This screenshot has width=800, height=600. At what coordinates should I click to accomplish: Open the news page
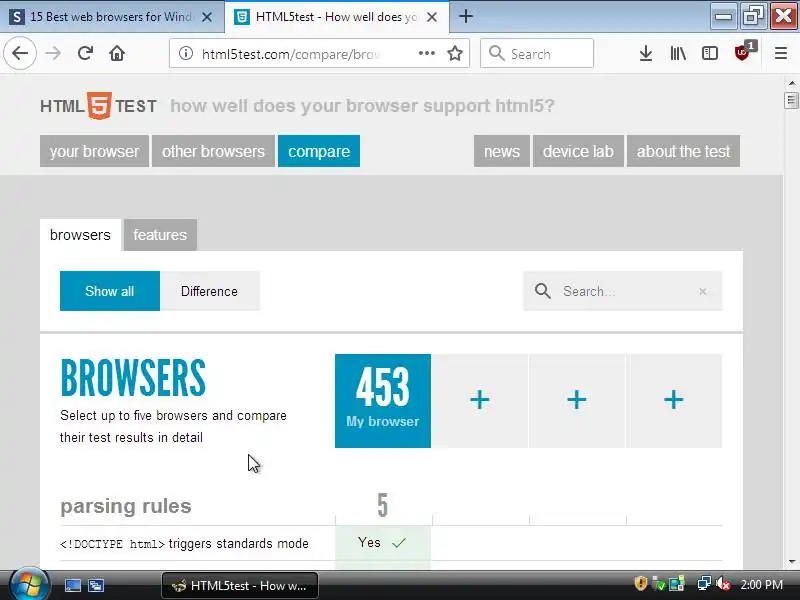click(x=502, y=151)
